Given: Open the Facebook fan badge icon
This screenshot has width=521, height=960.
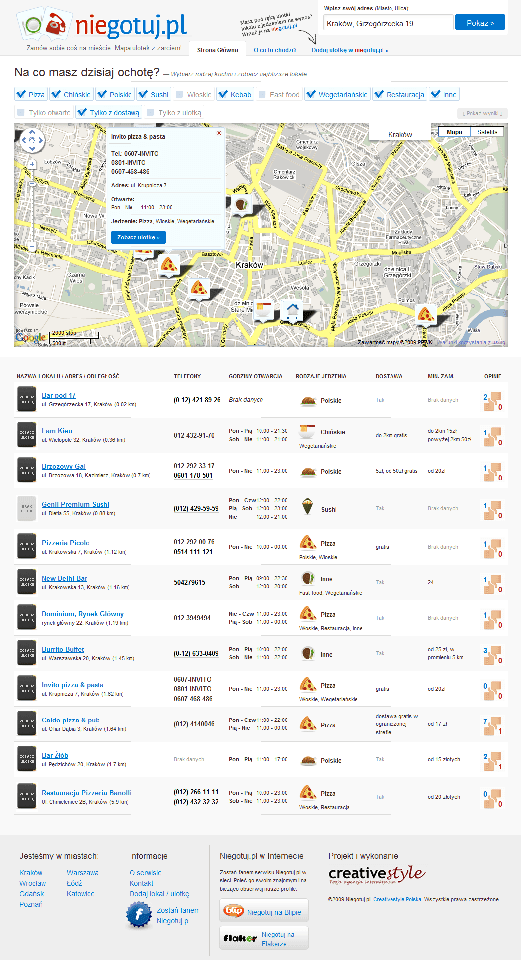Looking at the screenshot, I should click(138, 915).
